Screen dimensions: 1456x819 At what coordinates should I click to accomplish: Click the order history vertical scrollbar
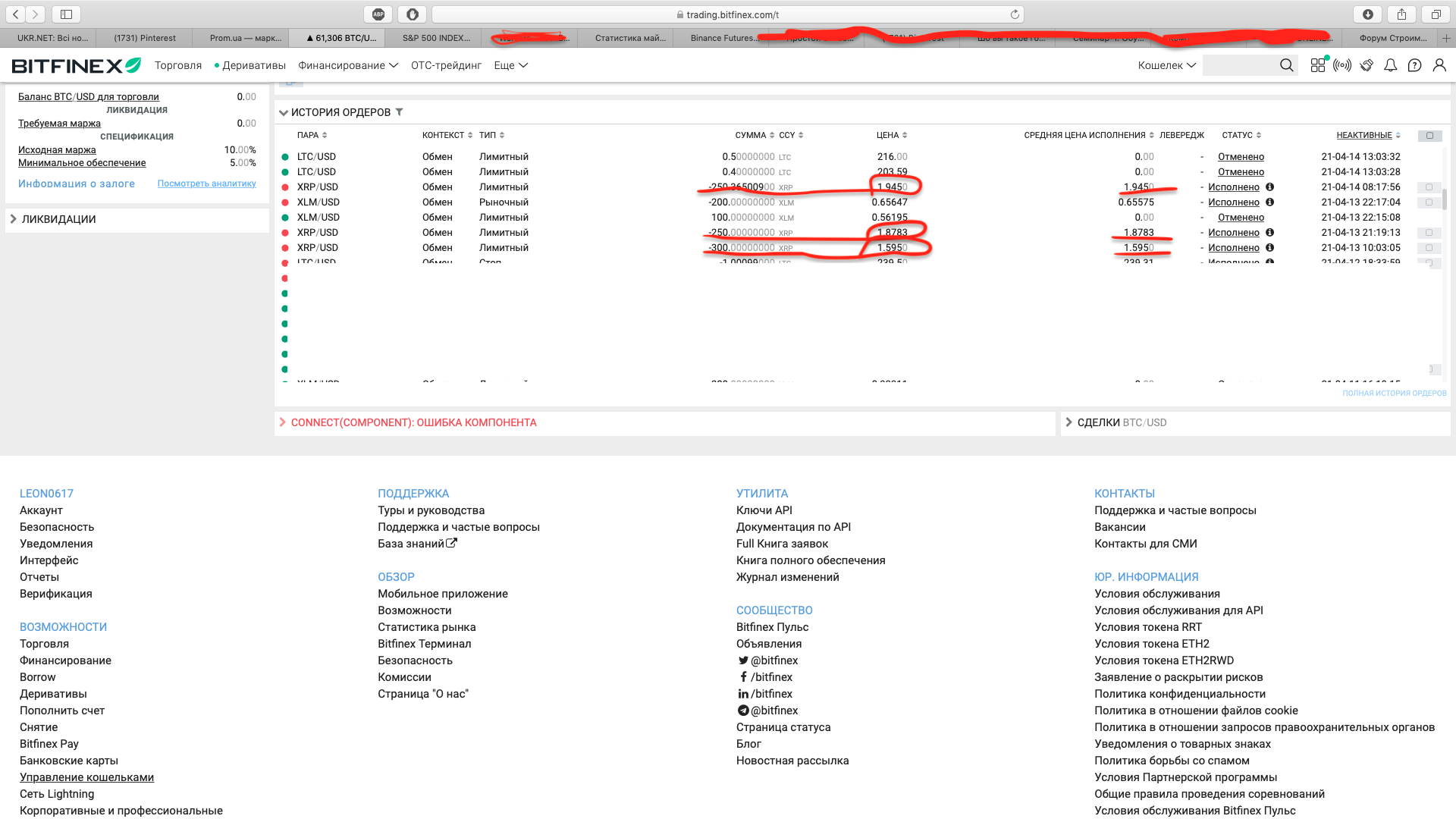click(x=1444, y=199)
